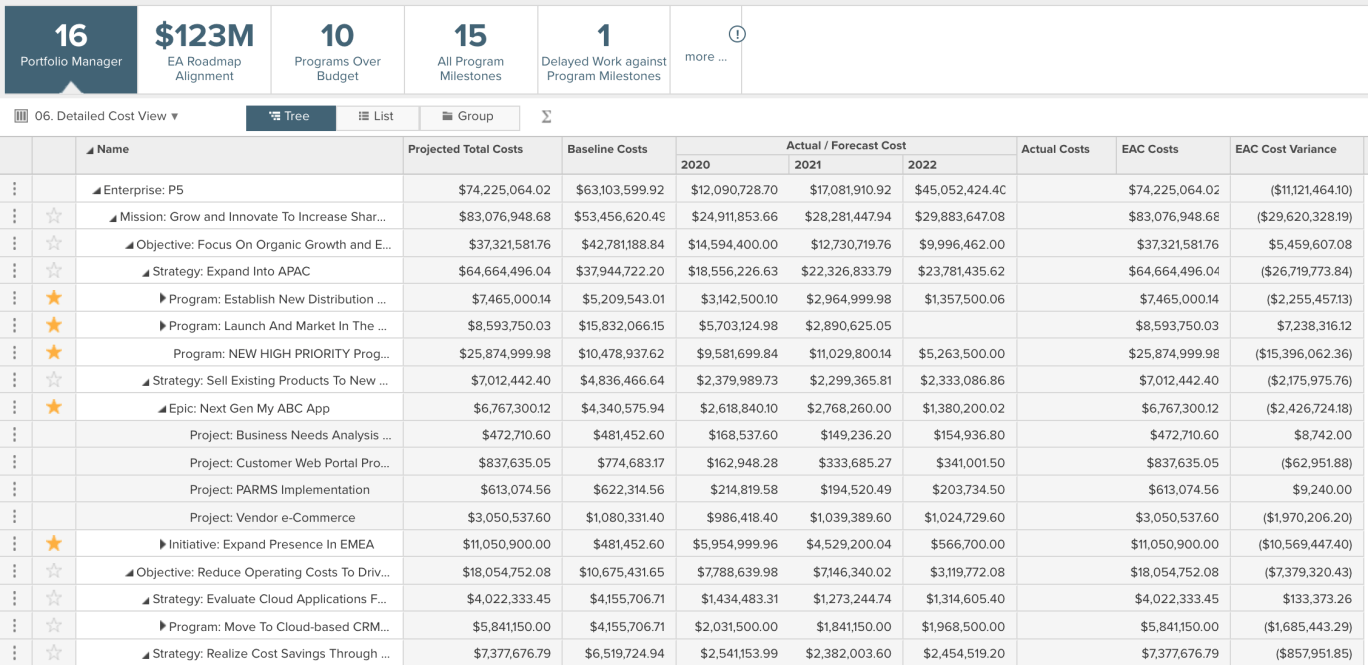This screenshot has height=665, width=1368.
Task: Unstar Program: NEW HIGH PRIORITY
Action: 54,352
